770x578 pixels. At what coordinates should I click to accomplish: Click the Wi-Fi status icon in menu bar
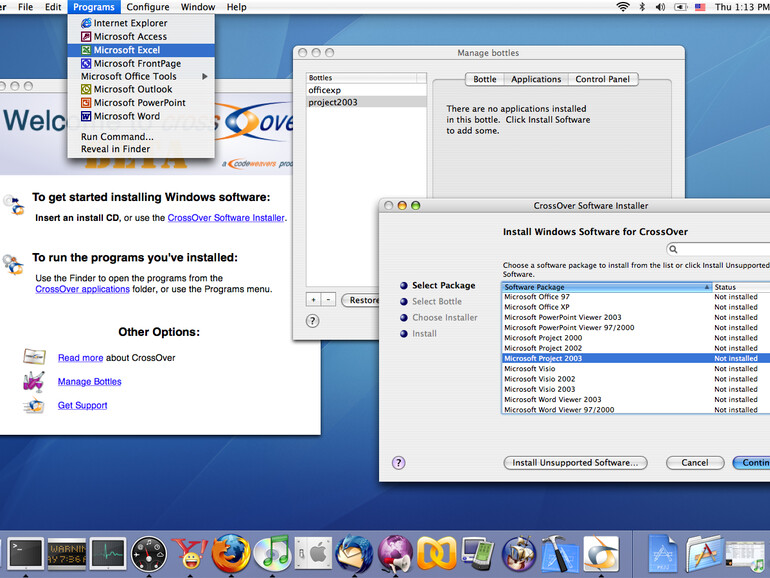point(623,7)
